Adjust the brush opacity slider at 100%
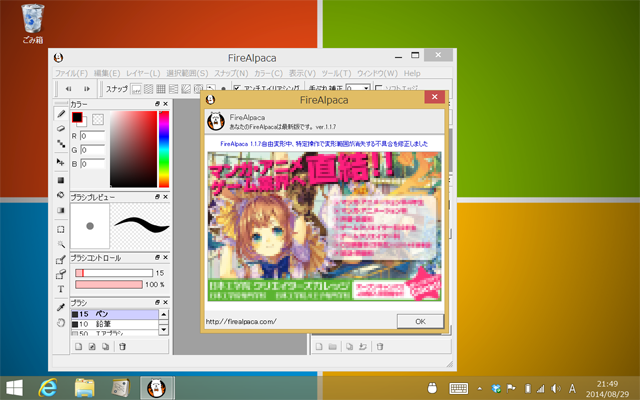Image resolution: width=640 pixels, height=400 pixels. (x=109, y=284)
